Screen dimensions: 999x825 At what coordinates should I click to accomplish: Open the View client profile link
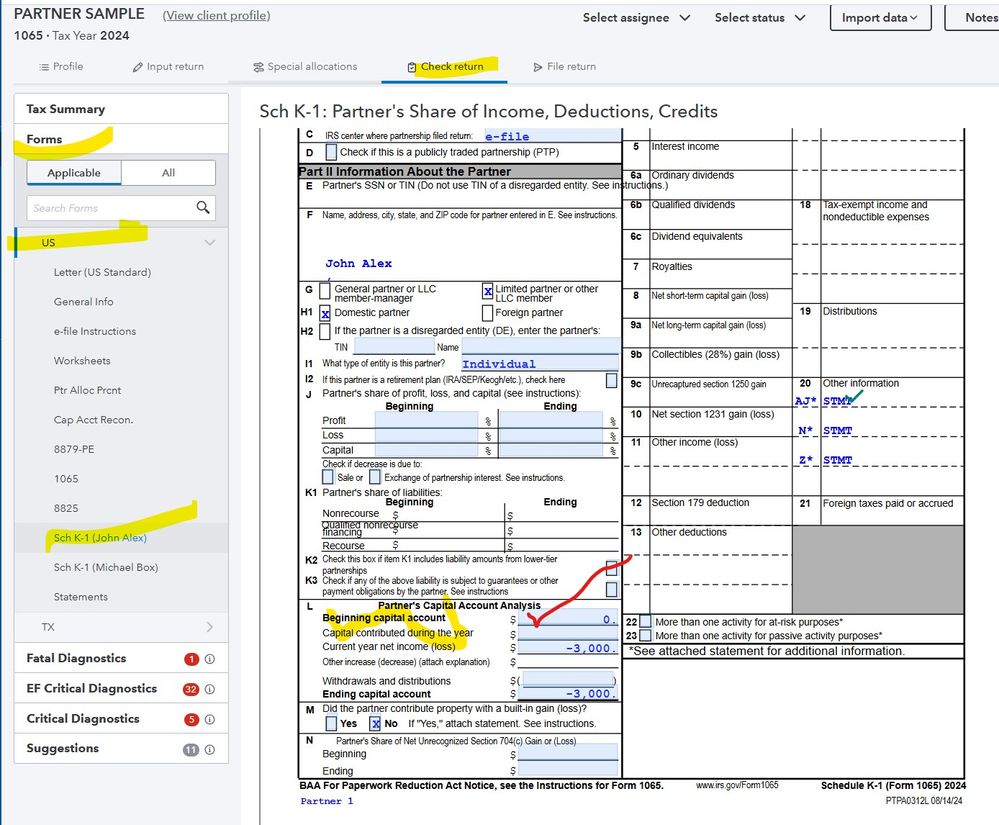coord(217,16)
